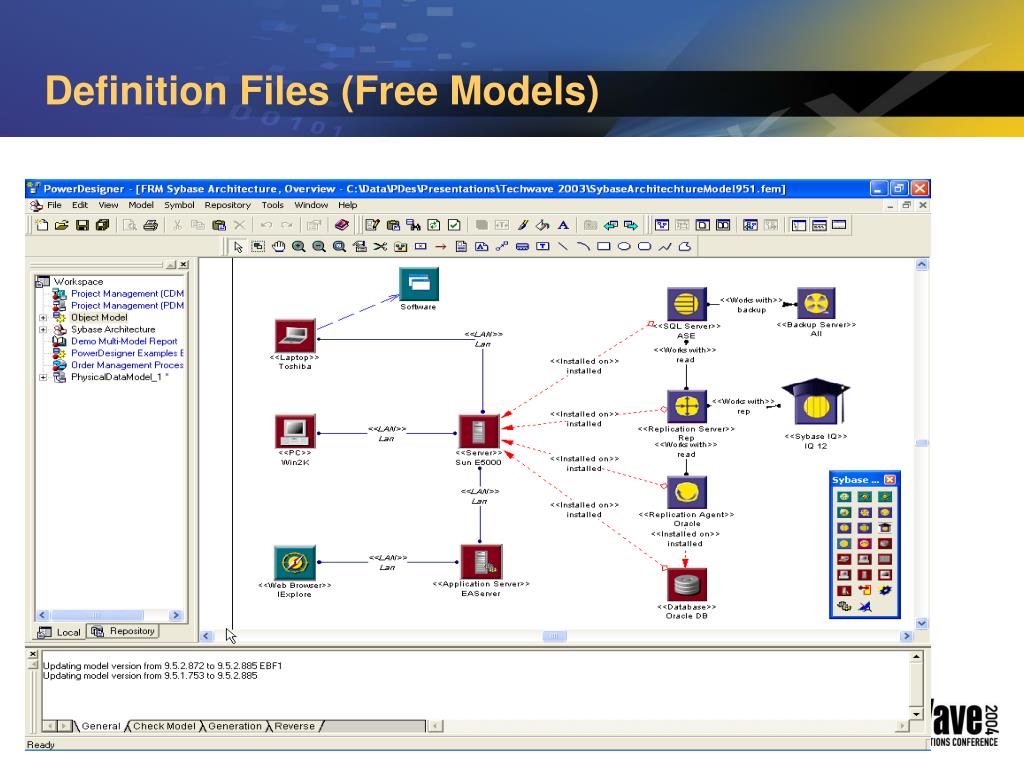Click the Sybase IQ graduation cap symbol

pos(816,403)
